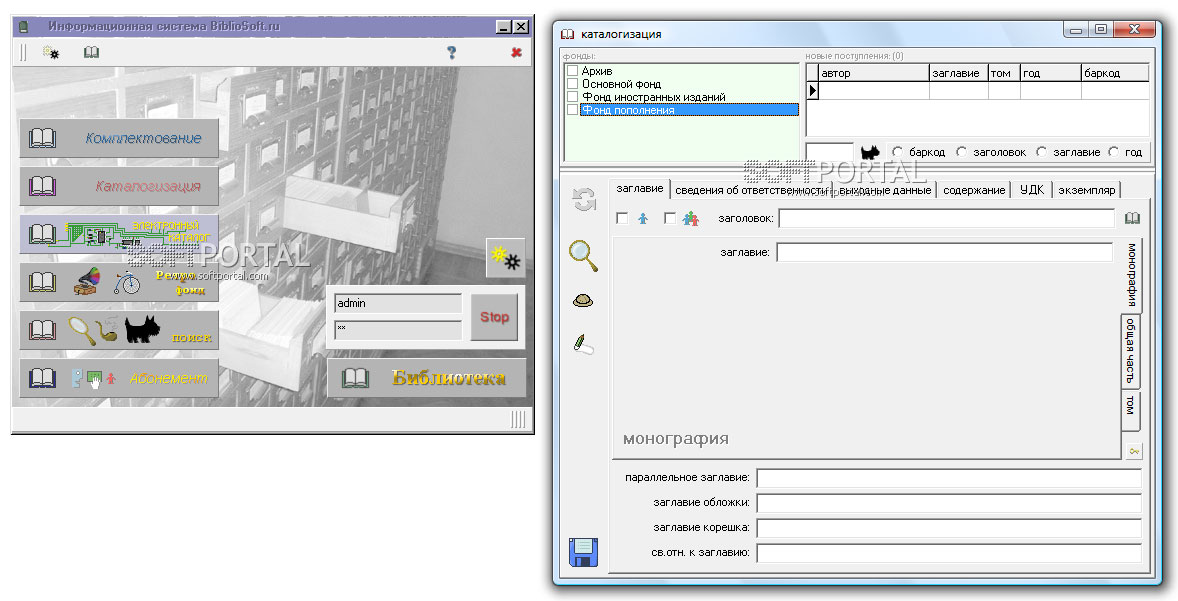
Task: Click the hat icon in the sidebar
Action: point(583,301)
